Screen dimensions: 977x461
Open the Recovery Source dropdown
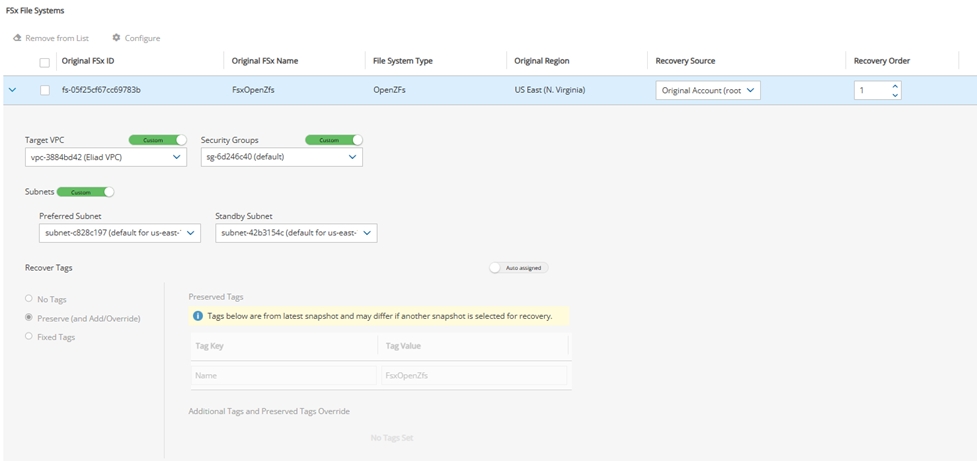point(709,90)
